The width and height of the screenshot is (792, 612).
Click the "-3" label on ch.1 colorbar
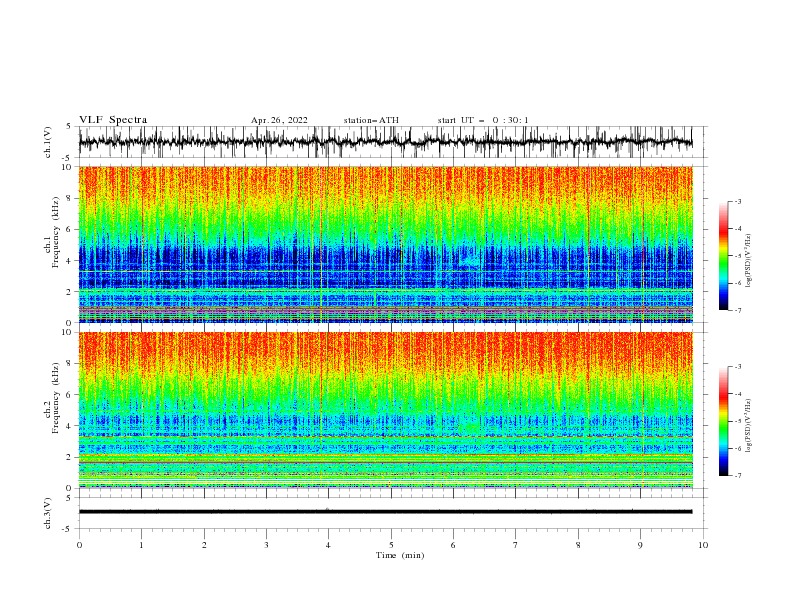[x=738, y=201]
